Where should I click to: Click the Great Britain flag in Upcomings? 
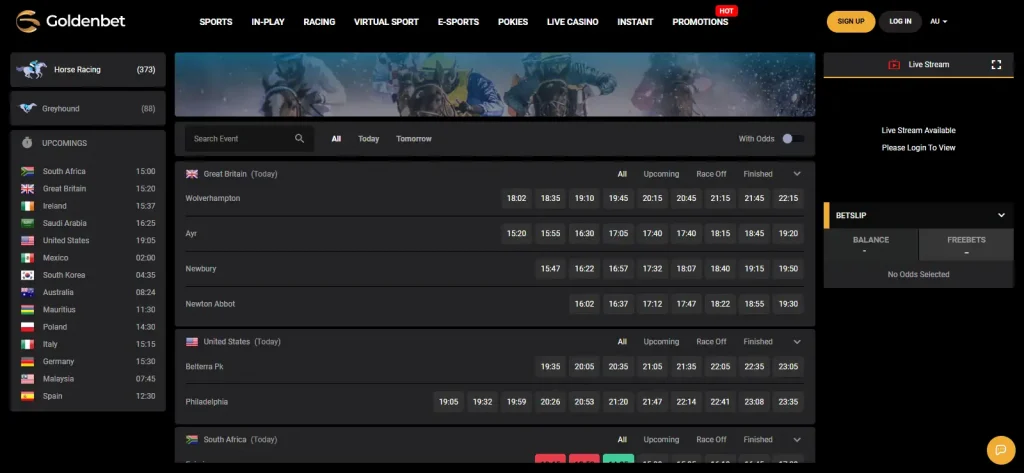coord(27,189)
